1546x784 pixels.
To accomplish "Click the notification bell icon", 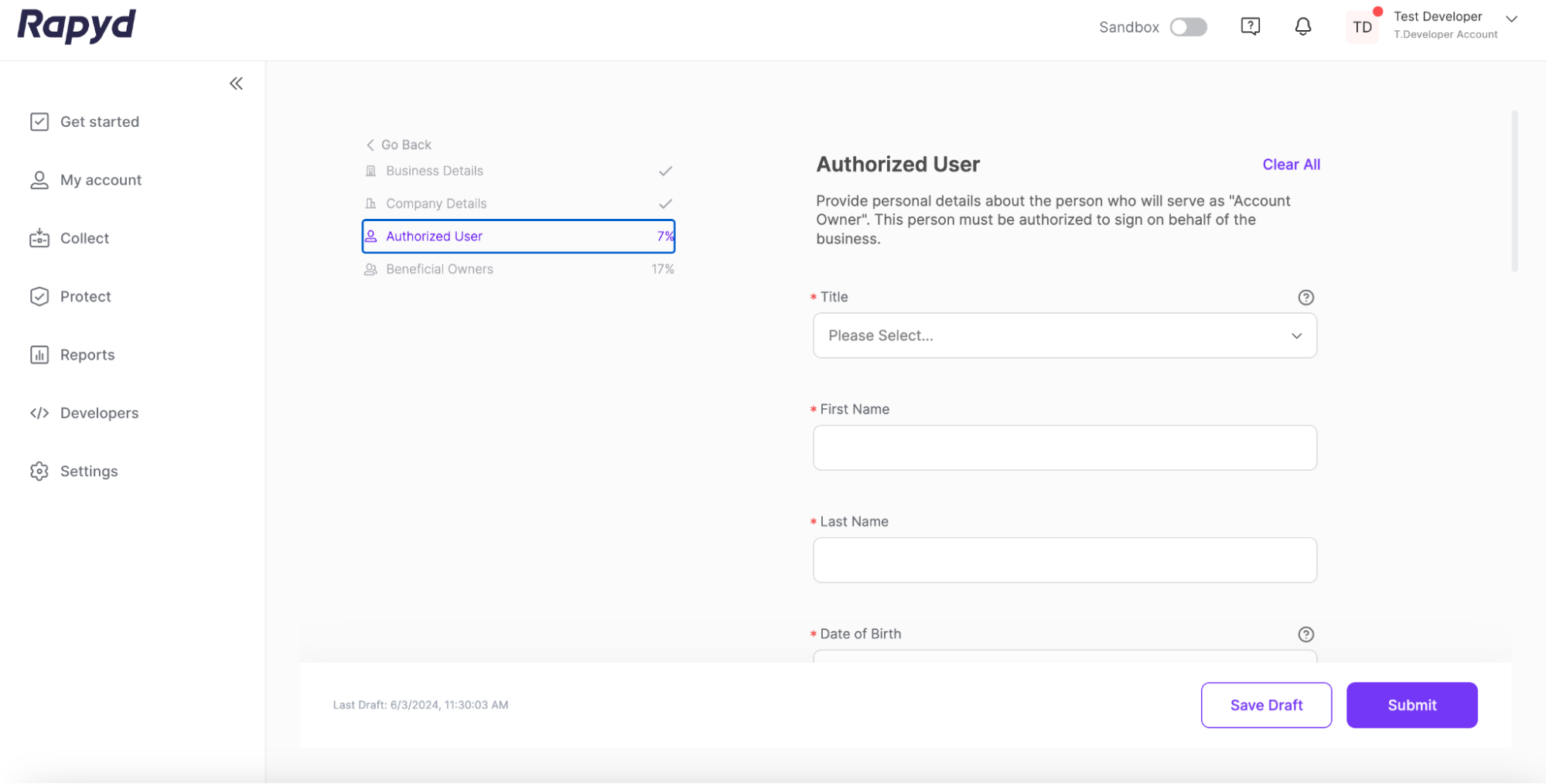I will pyautogui.click(x=1302, y=27).
